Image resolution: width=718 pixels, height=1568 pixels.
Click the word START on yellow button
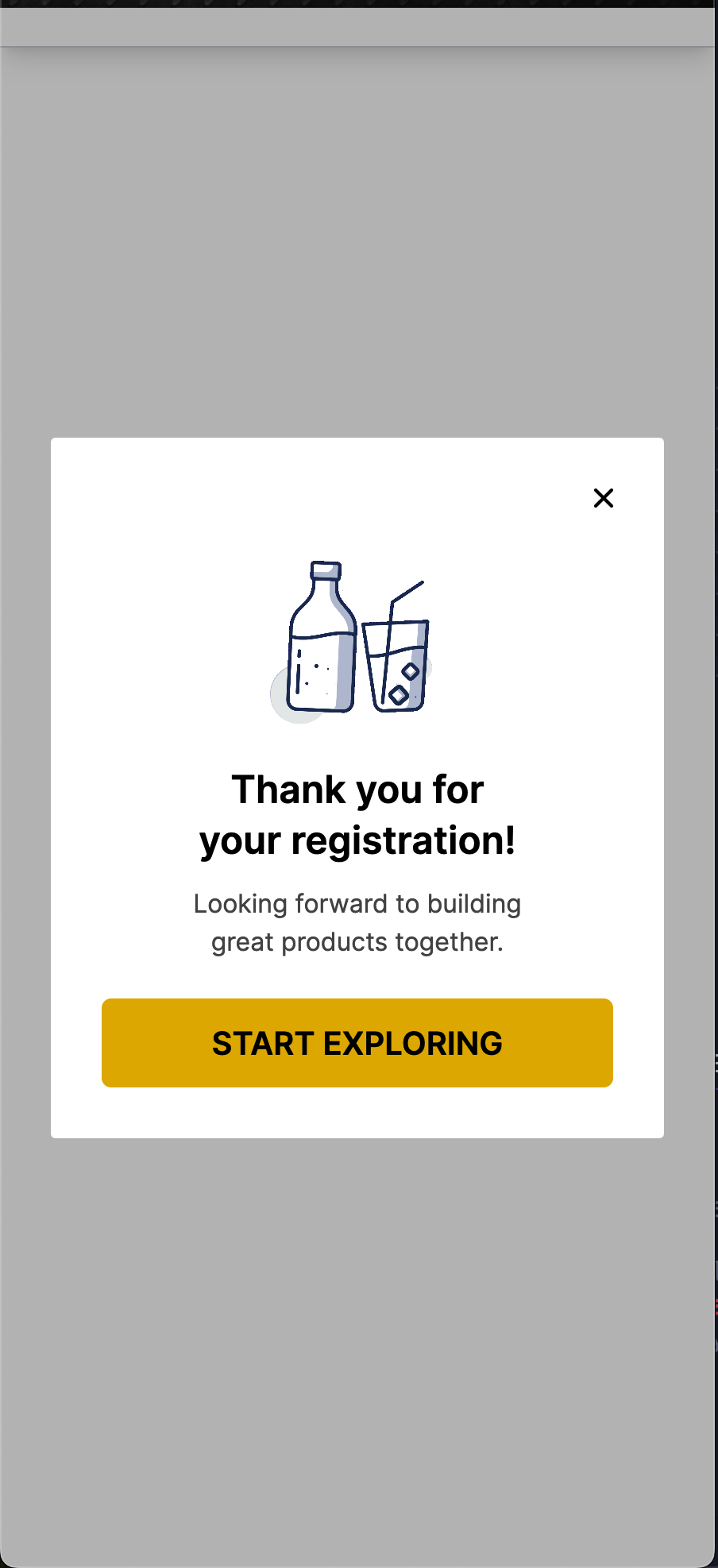[x=263, y=1043]
